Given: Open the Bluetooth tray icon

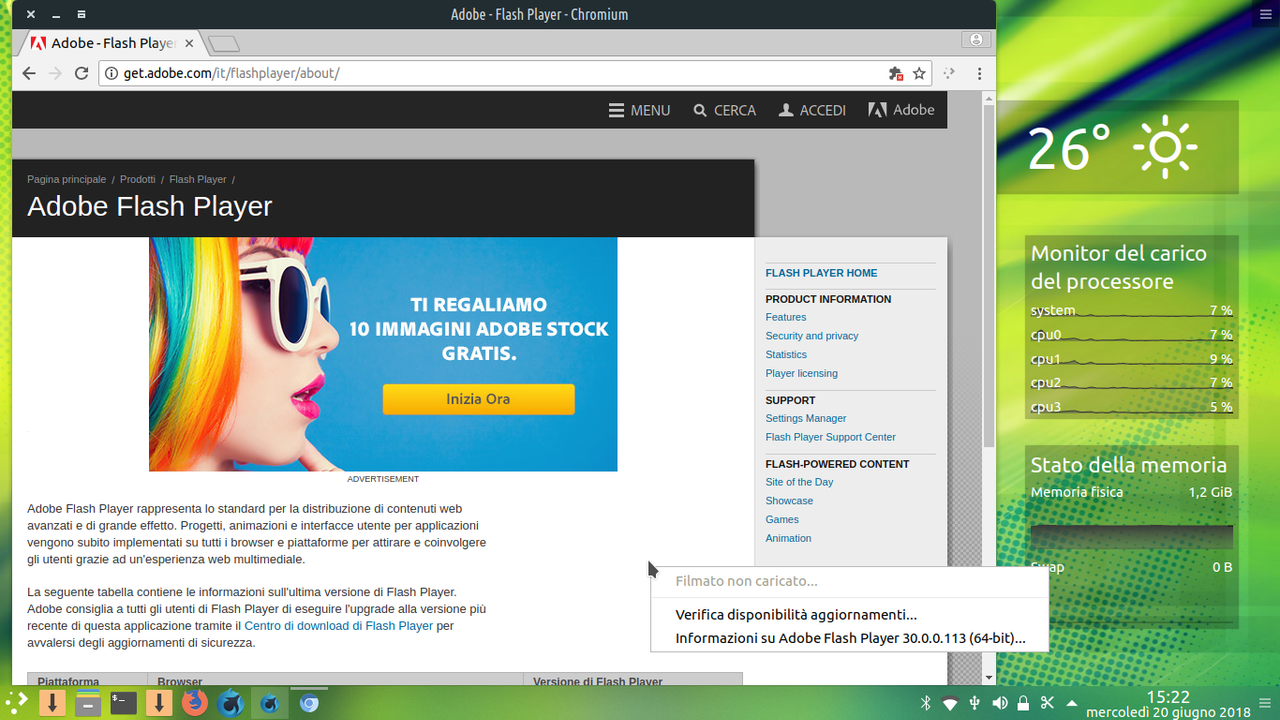Looking at the screenshot, I should tap(926, 703).
